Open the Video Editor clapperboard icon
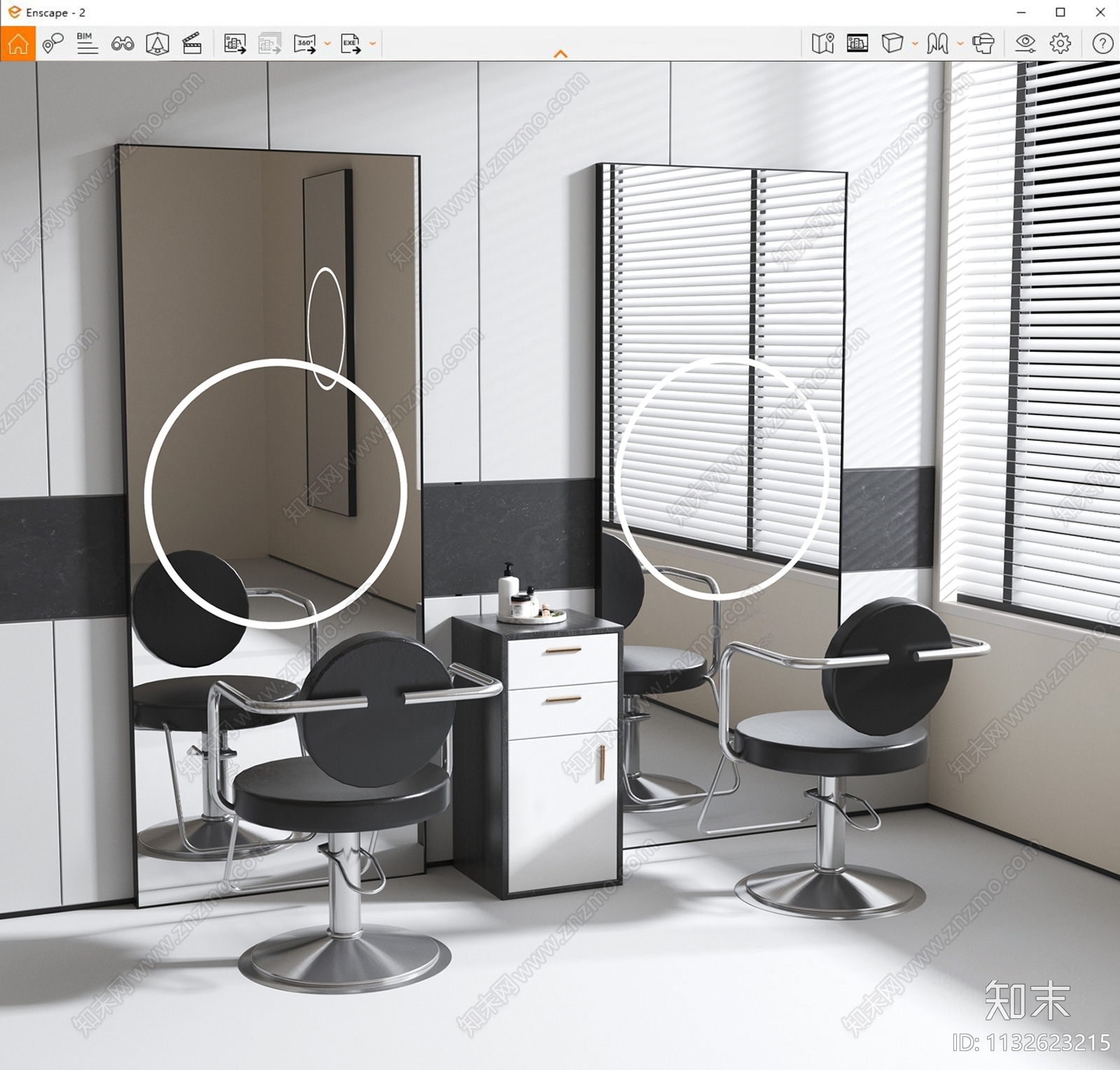This screenshot has width=1120, height=1070. point(192,43)
